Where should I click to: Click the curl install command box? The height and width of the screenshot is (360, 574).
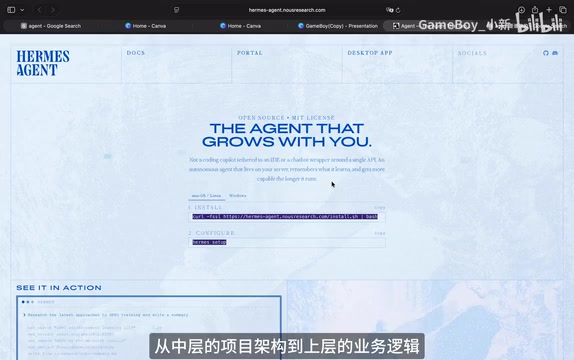[287, 217]
